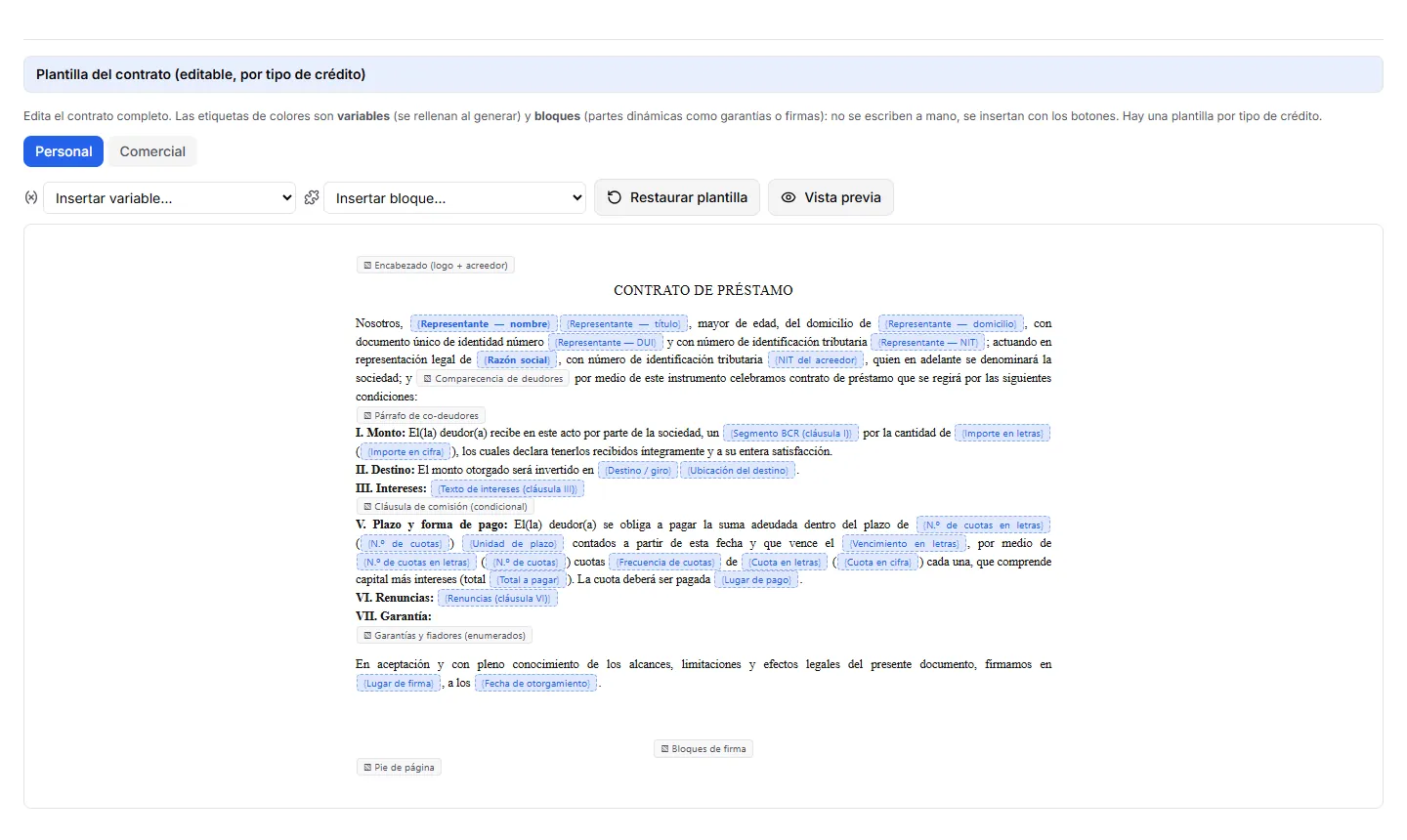Click the Garantías y fiadores (enumerados) block

click(x=445, y=636)
